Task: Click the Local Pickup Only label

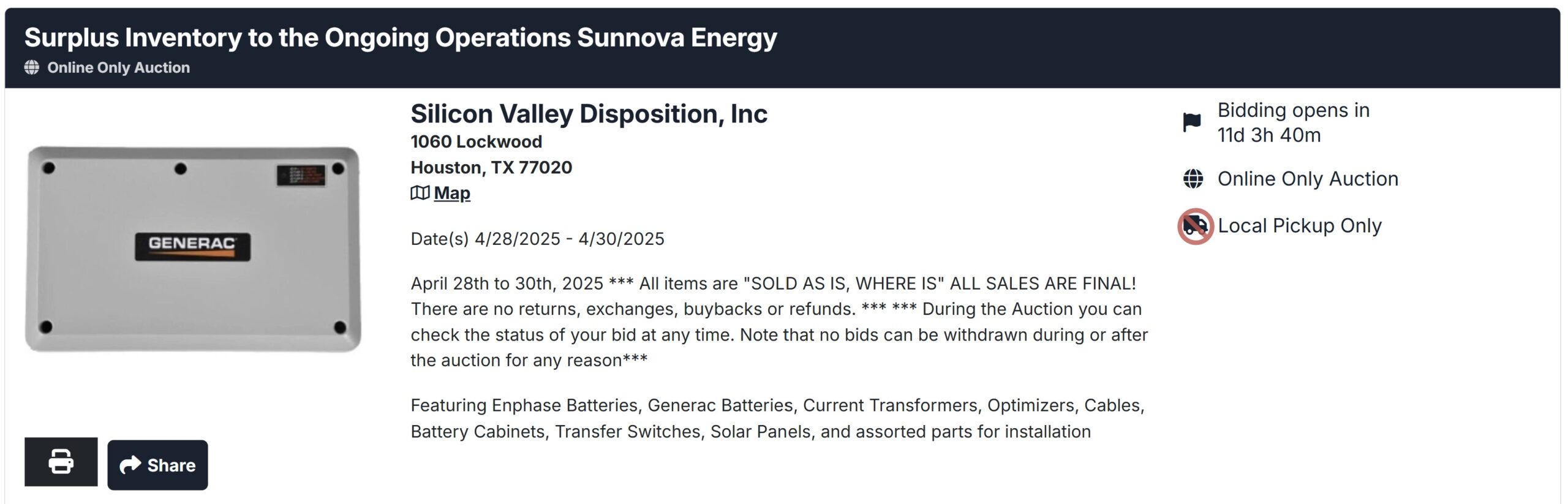Action: (1299, 226)
